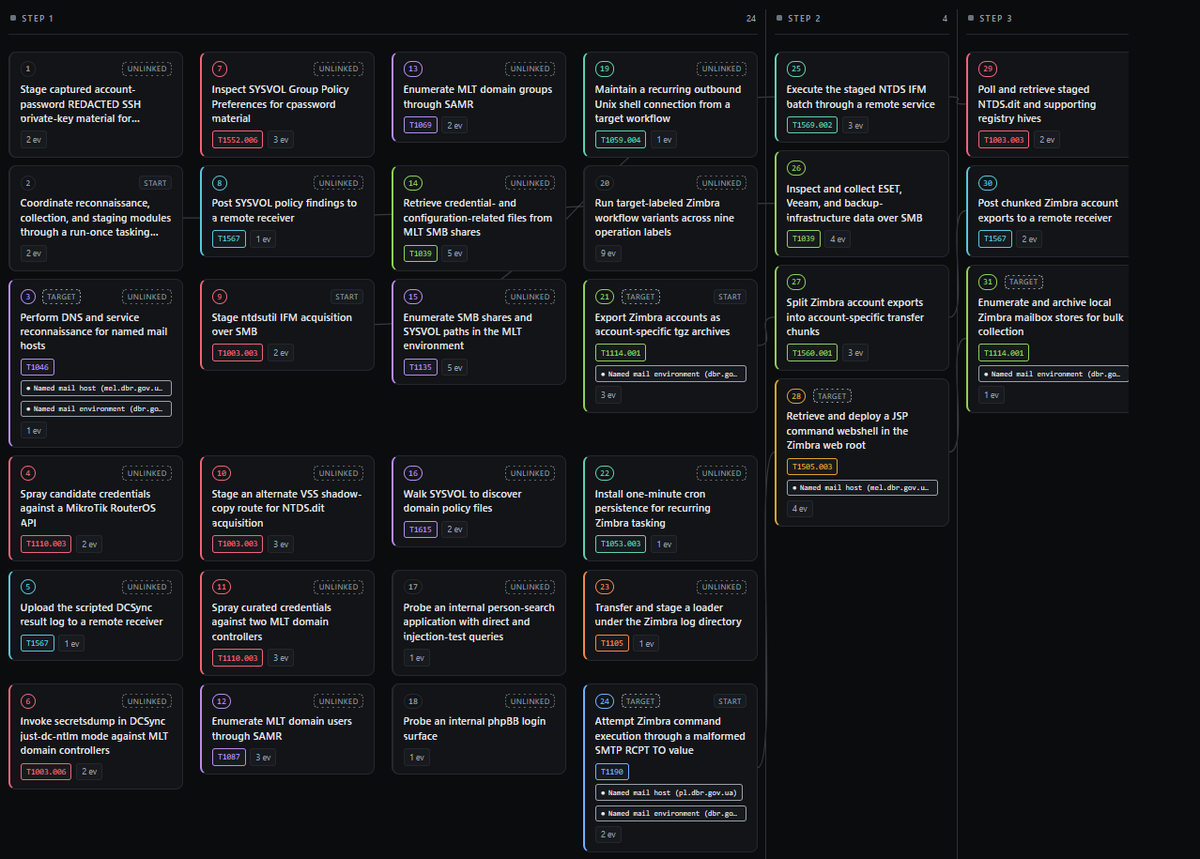The width and height of the screenshot is (1200, 859).
Task: Open the T1560.001 technique tag
Action: click(x=813, y=352)
